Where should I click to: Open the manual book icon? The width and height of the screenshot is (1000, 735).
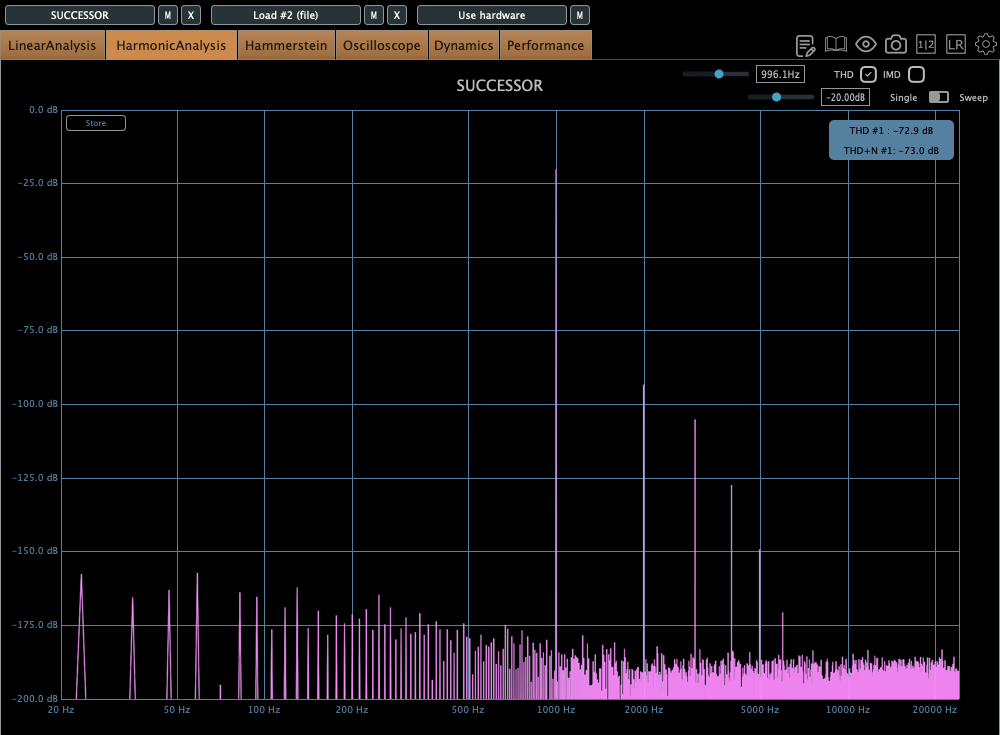(x=836, y=45)
